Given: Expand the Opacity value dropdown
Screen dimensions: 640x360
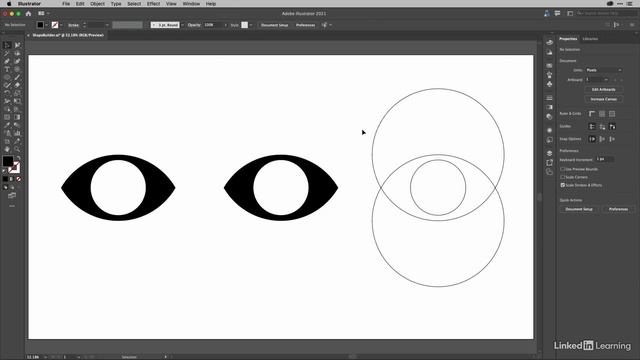Looking at the screenshot, I should point(225,25).
